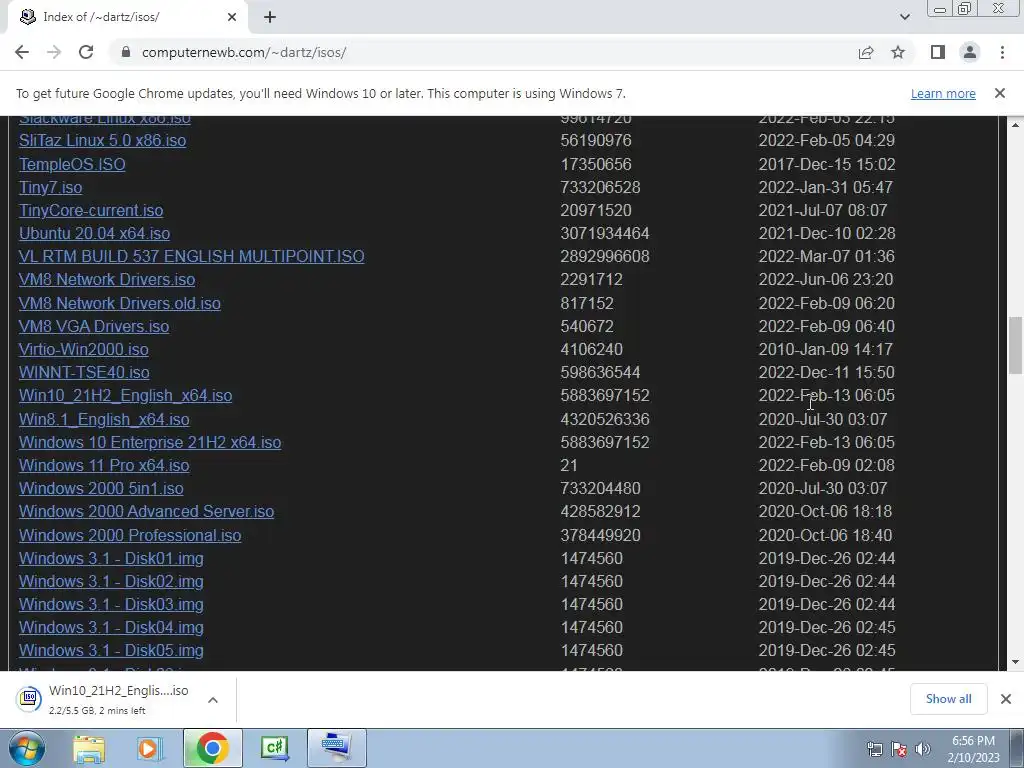The image size is (1024, 768).
Task: Open a new tab with plus button
Action: pos(270,17)
